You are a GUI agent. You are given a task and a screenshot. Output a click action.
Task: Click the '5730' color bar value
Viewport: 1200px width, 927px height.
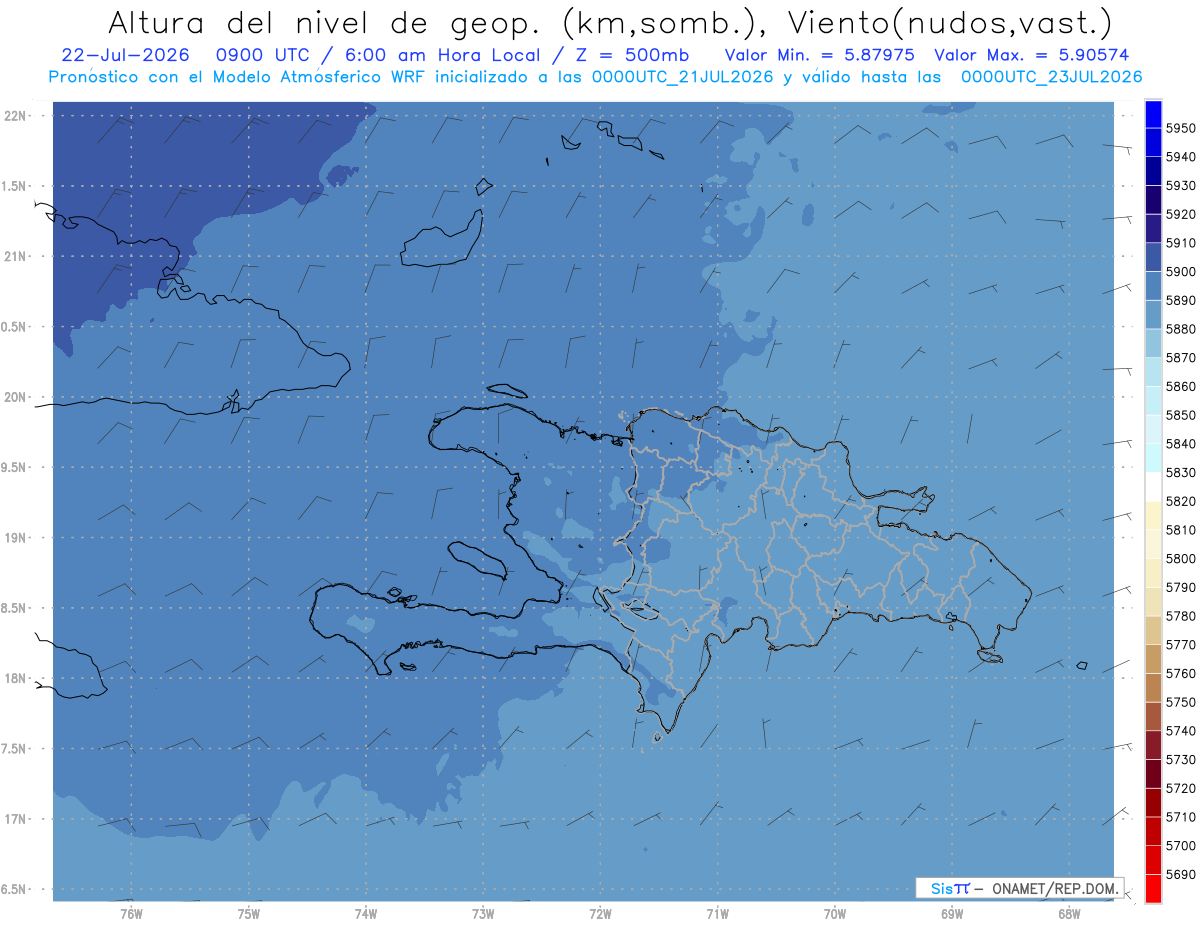tap(1180, 760)
